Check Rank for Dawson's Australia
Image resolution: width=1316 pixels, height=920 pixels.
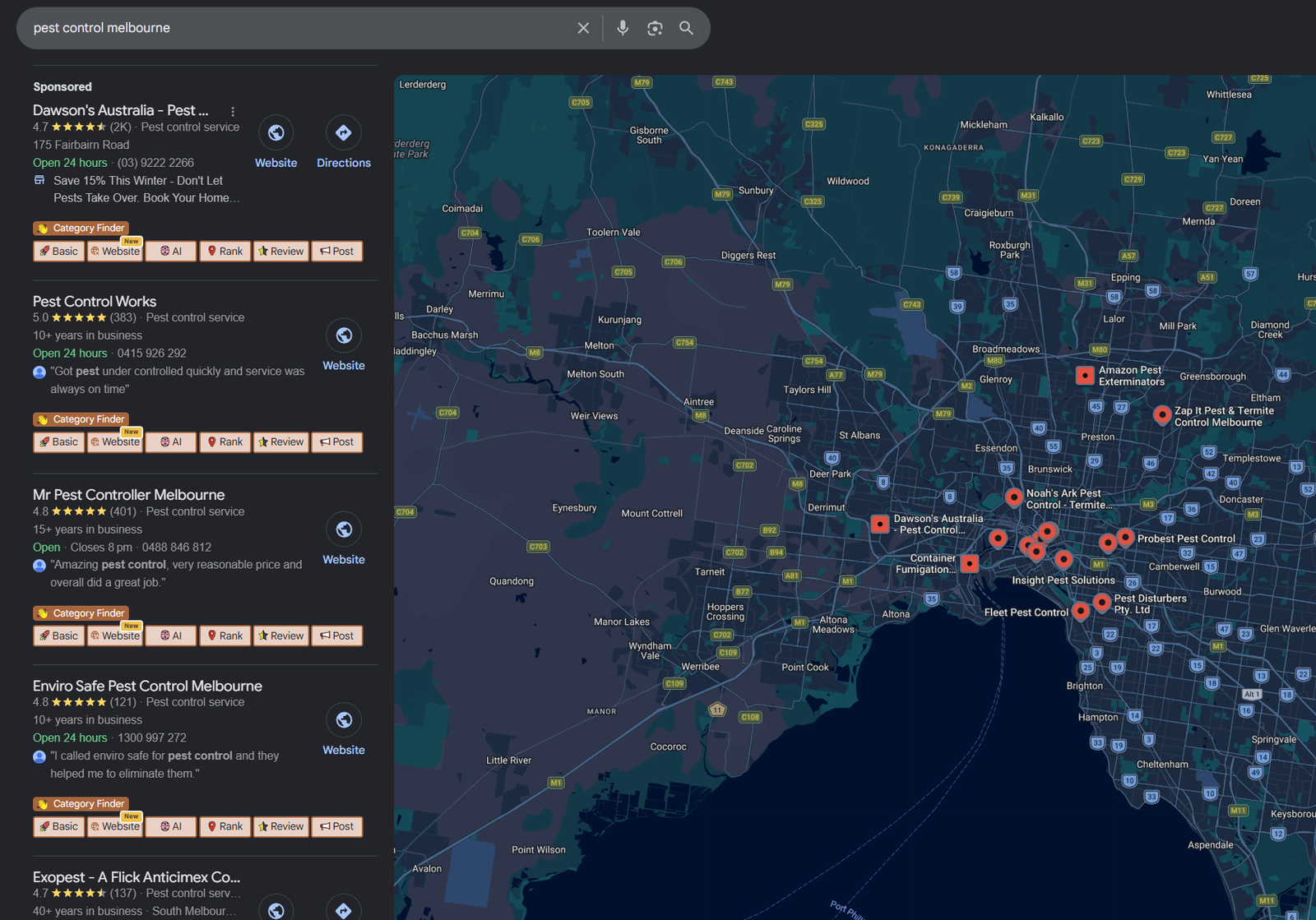click(x=225, y=252)
